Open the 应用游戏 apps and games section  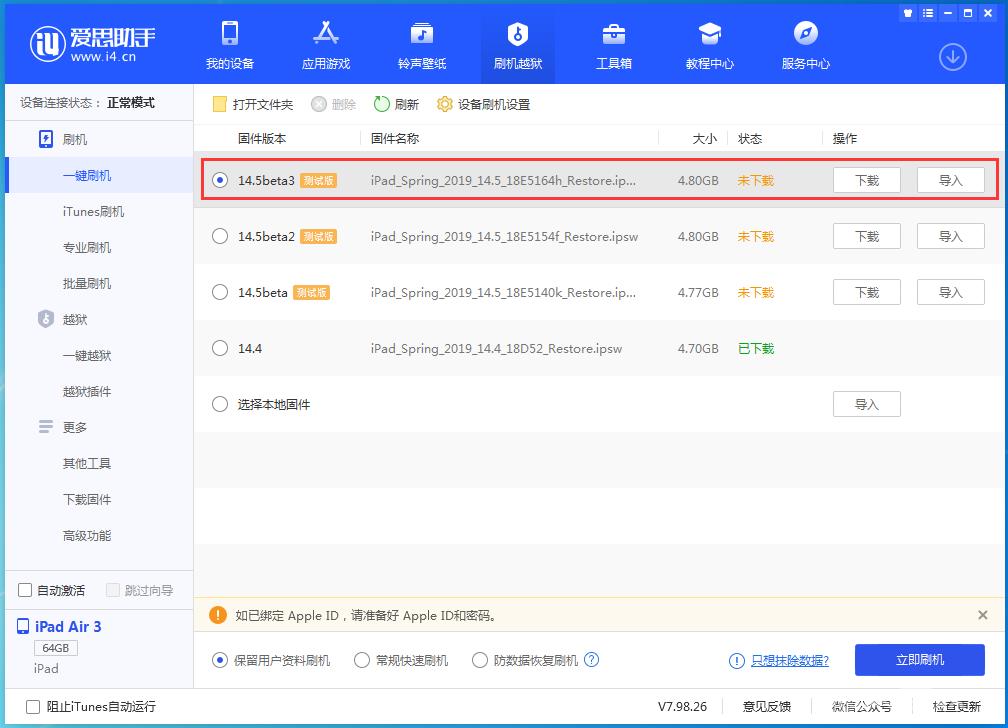[x=325, y=44]
